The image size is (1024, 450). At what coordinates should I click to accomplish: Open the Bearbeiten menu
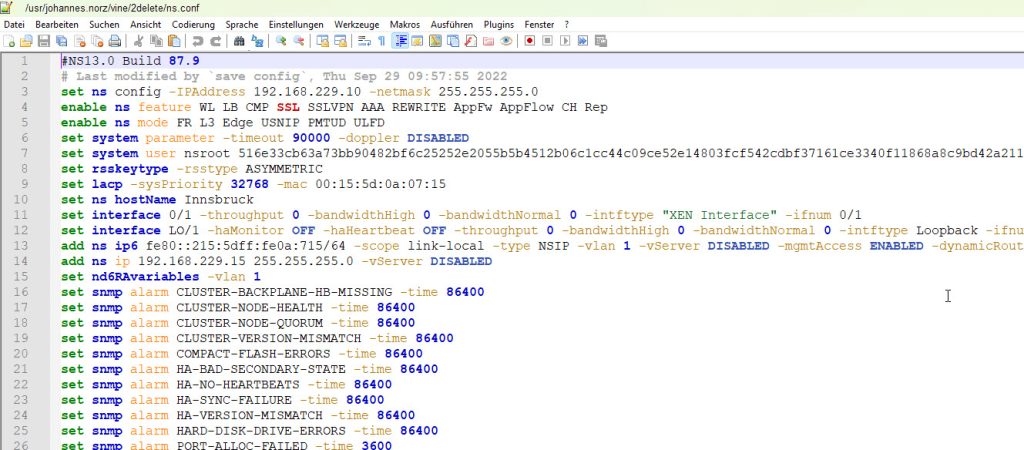tap(57, 25)
